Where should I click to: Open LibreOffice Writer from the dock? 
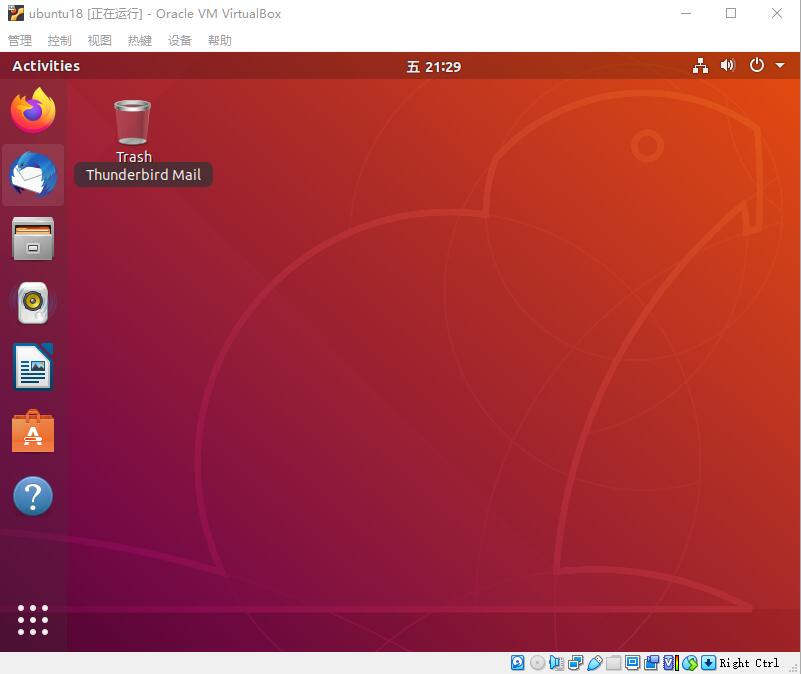(x=33, y=366)
